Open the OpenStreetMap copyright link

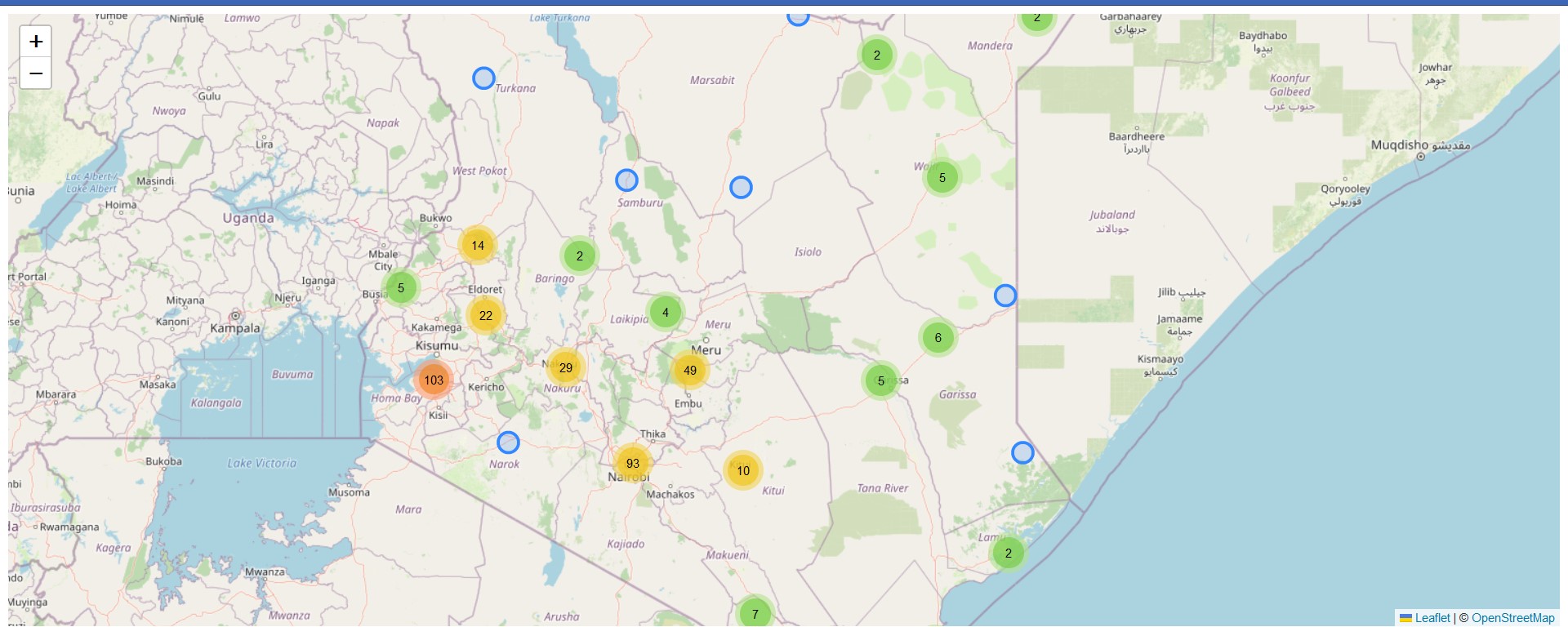point(1513,618)
